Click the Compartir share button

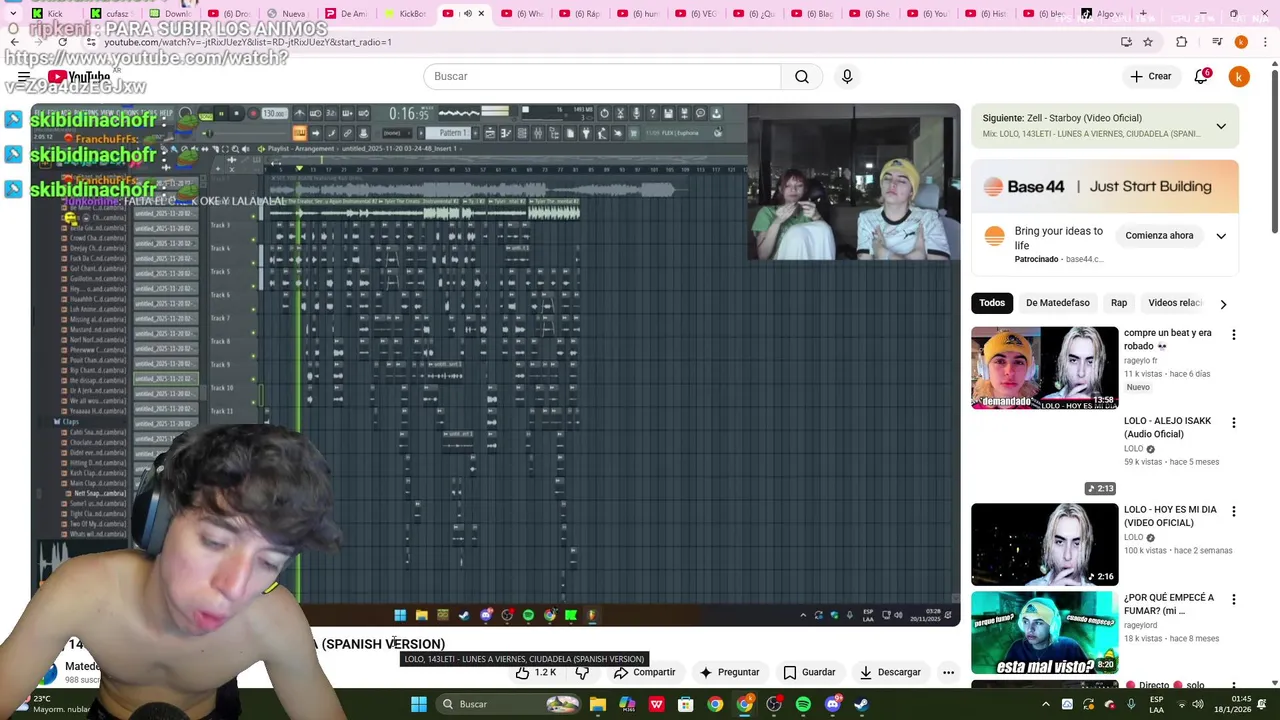click(644, 673)
